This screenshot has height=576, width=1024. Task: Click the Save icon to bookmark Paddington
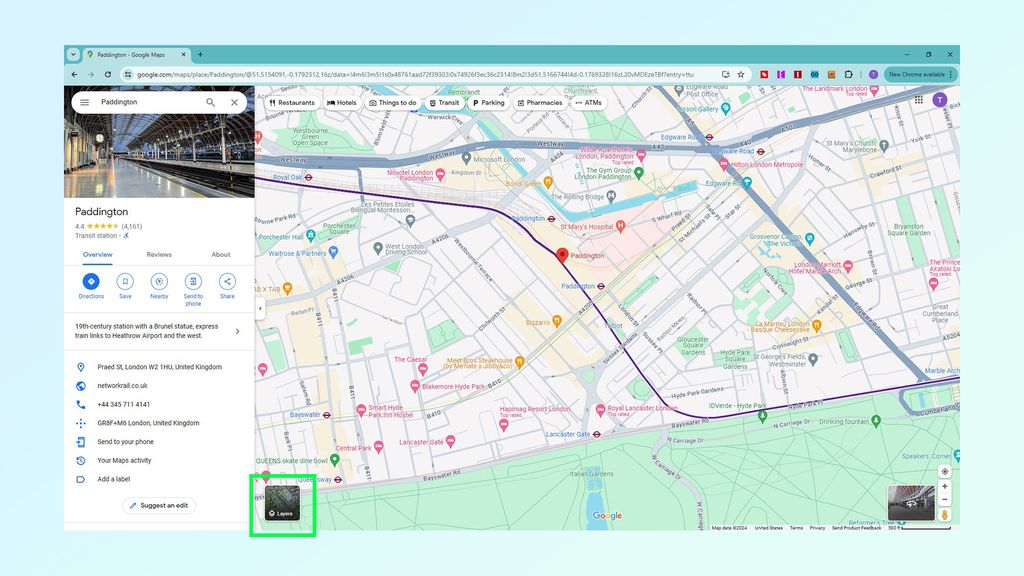tap(125, 281)
